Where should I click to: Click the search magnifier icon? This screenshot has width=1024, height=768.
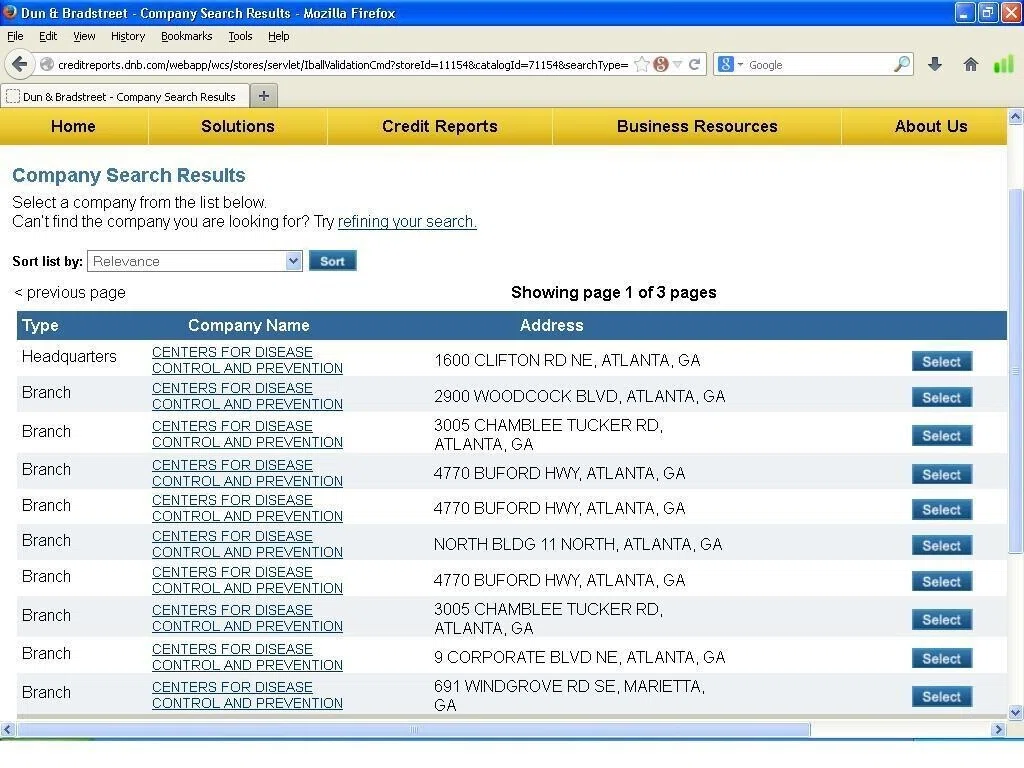(x=901, y=64)
